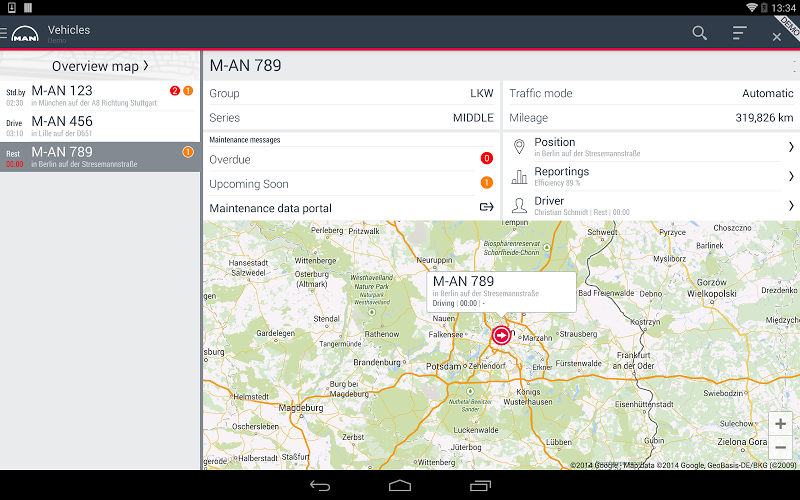Open Position in Berlin entry
Screen dimensions: 800x500
652,147
